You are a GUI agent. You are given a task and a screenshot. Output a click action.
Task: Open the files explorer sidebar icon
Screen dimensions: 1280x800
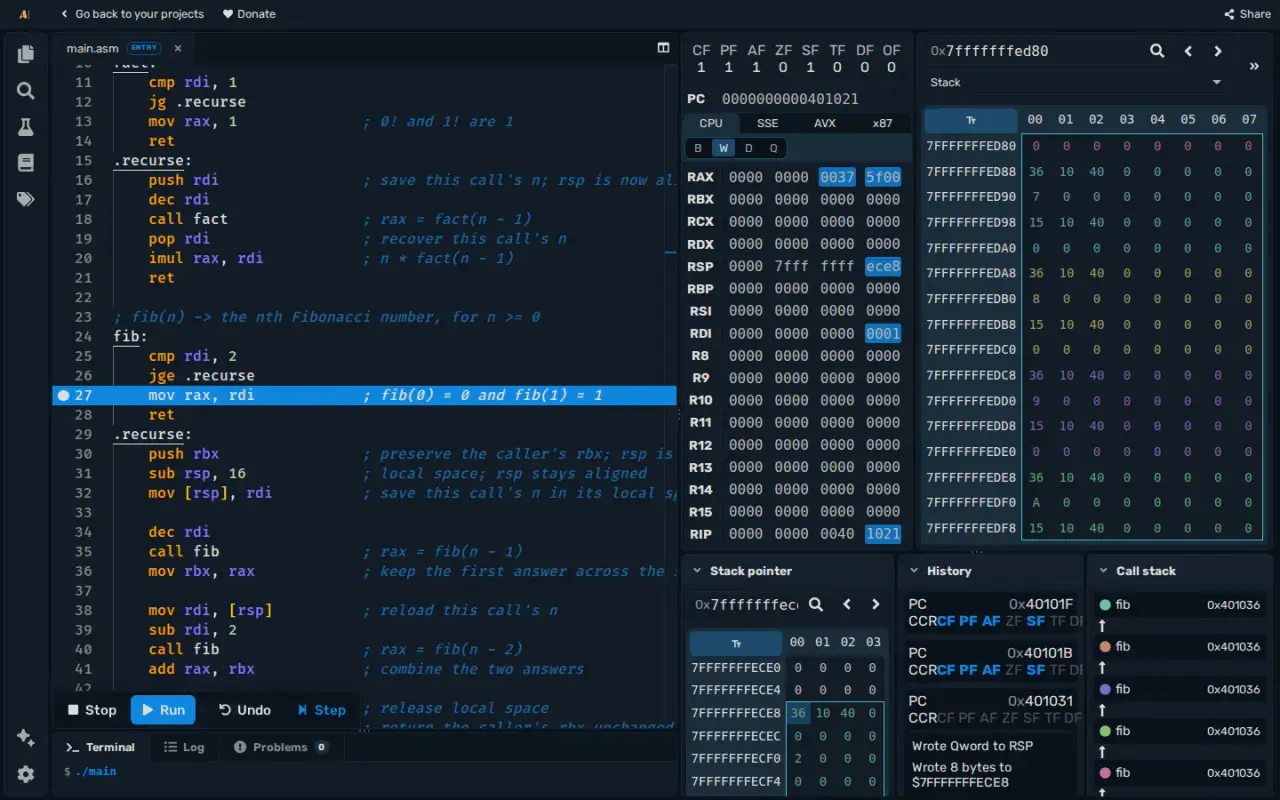[x=26, y=54]
